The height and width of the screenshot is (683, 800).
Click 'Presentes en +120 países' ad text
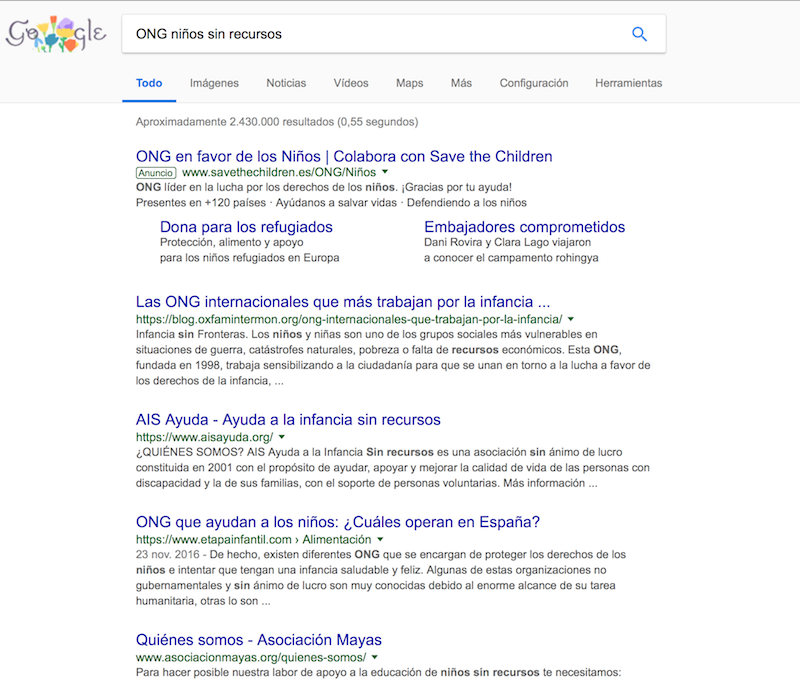click(x=201, y=203)
